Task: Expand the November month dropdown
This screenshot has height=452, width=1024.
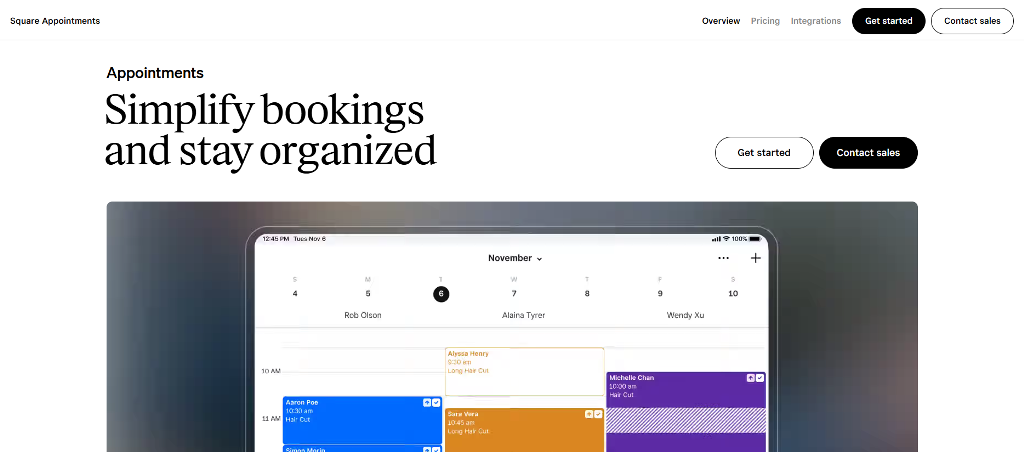Action: [x=515, y=258]
